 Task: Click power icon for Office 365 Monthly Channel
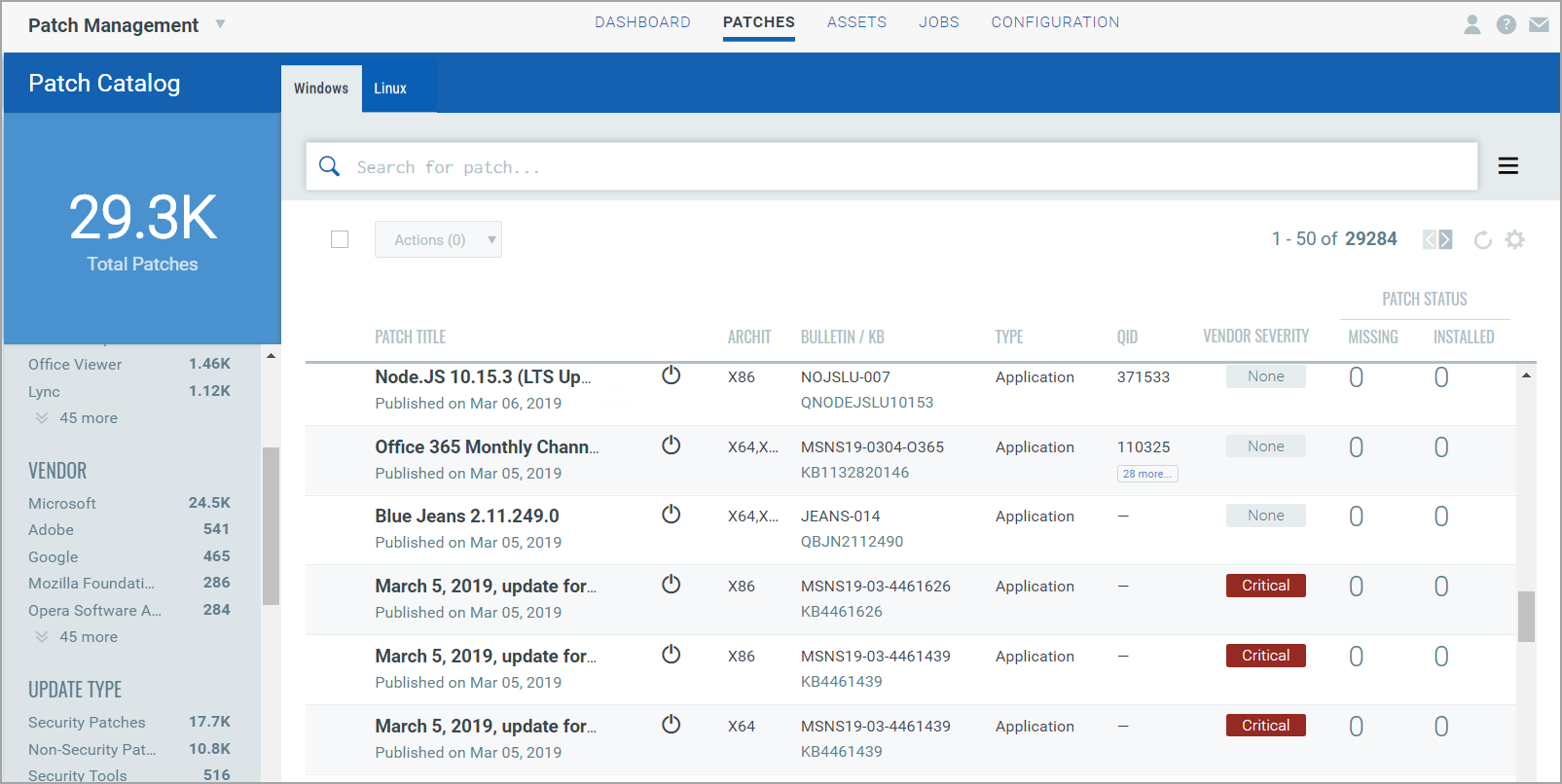(x=672, y=445)
